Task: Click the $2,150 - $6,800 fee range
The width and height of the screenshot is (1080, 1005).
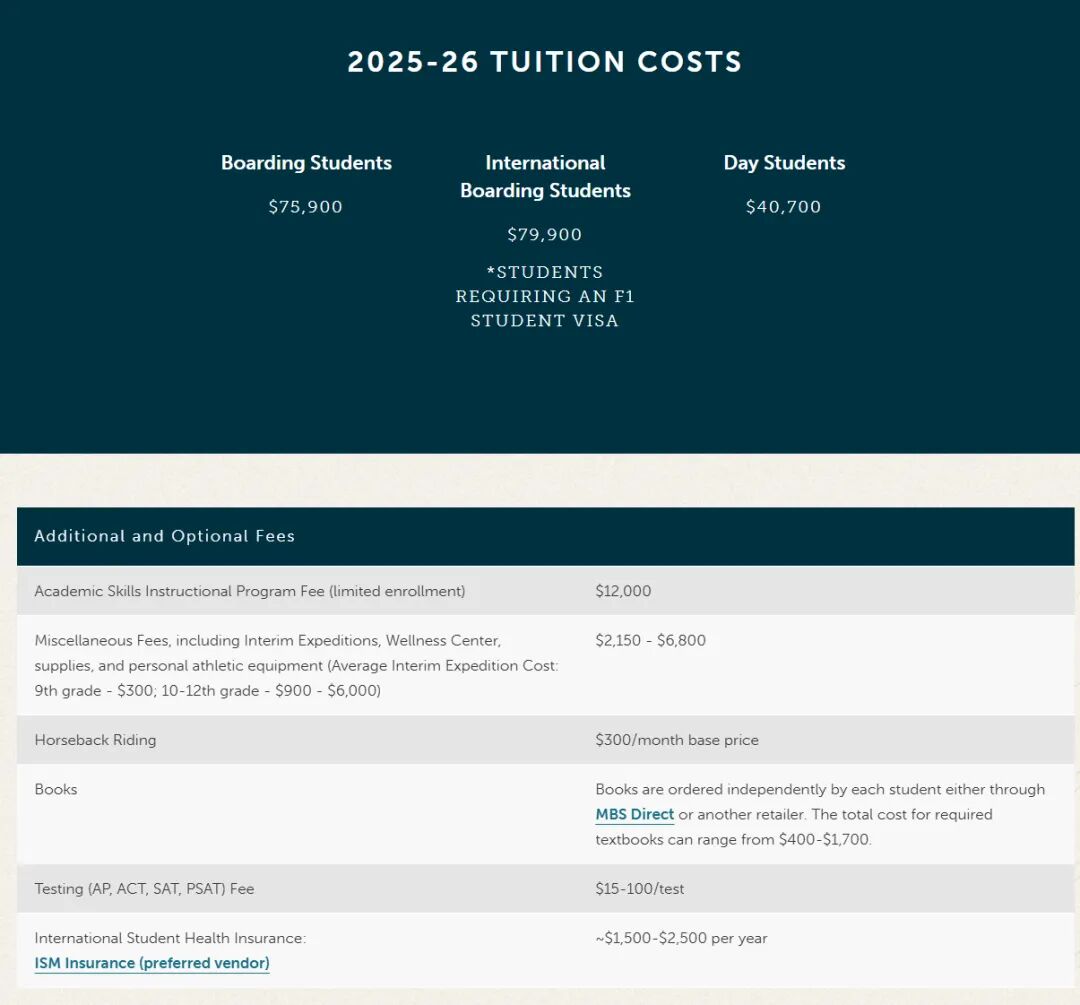Action: tap(650, 640)
